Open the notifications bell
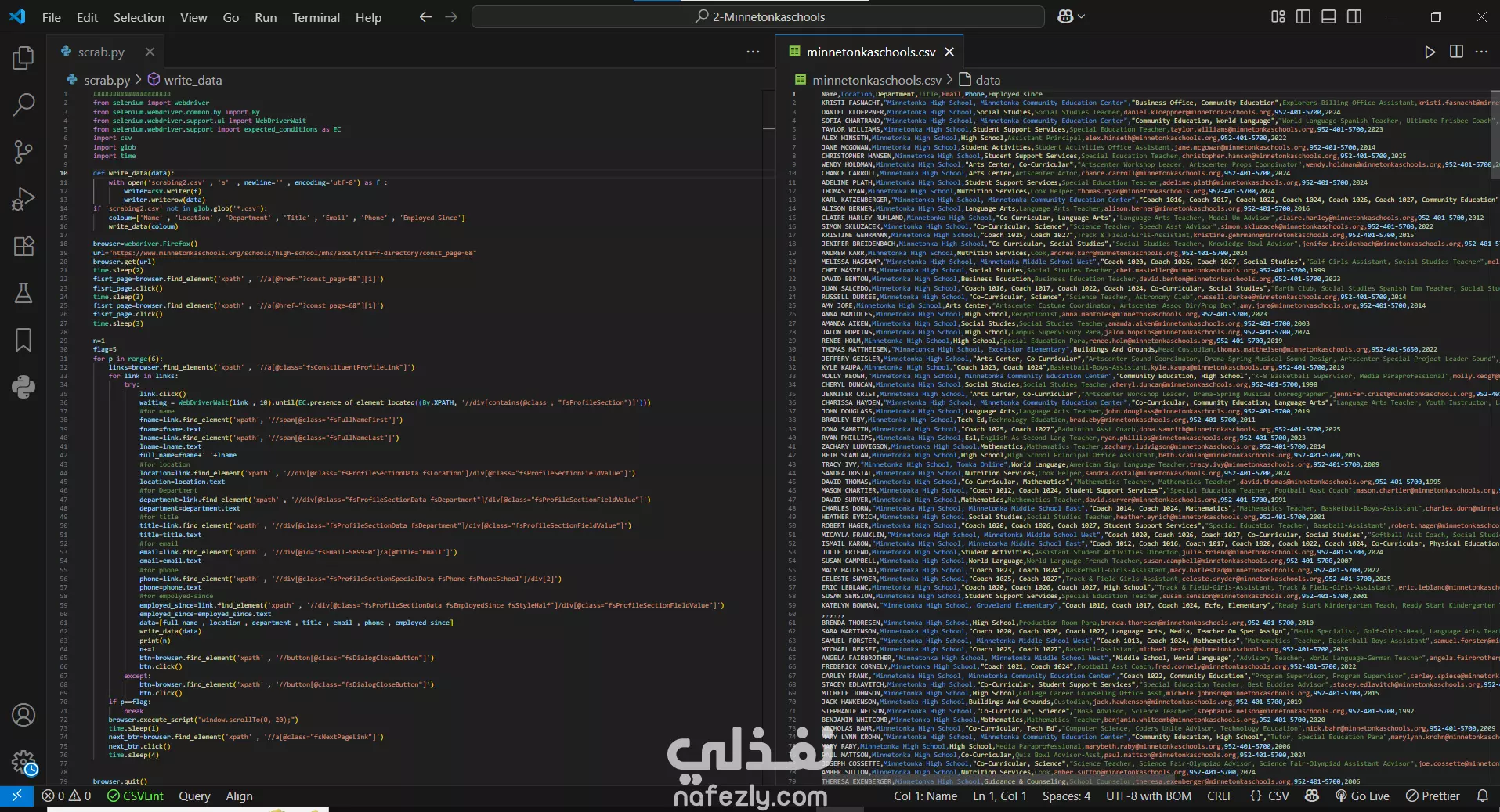This screenshot has height=812, width=1500. pyautogui.click(x=1482, y=796)
